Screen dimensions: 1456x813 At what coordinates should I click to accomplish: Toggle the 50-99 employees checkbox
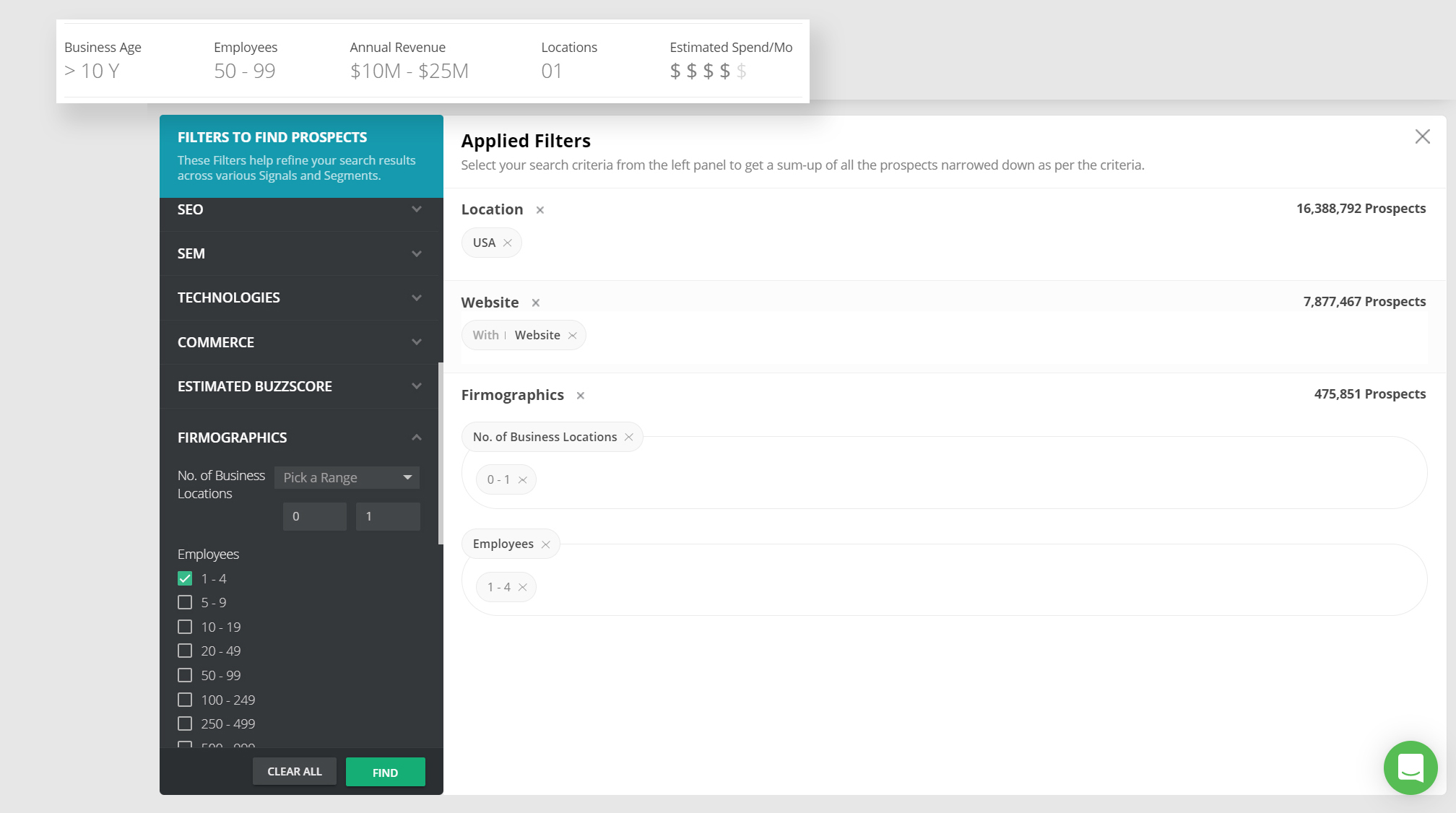tap(184, 675)
